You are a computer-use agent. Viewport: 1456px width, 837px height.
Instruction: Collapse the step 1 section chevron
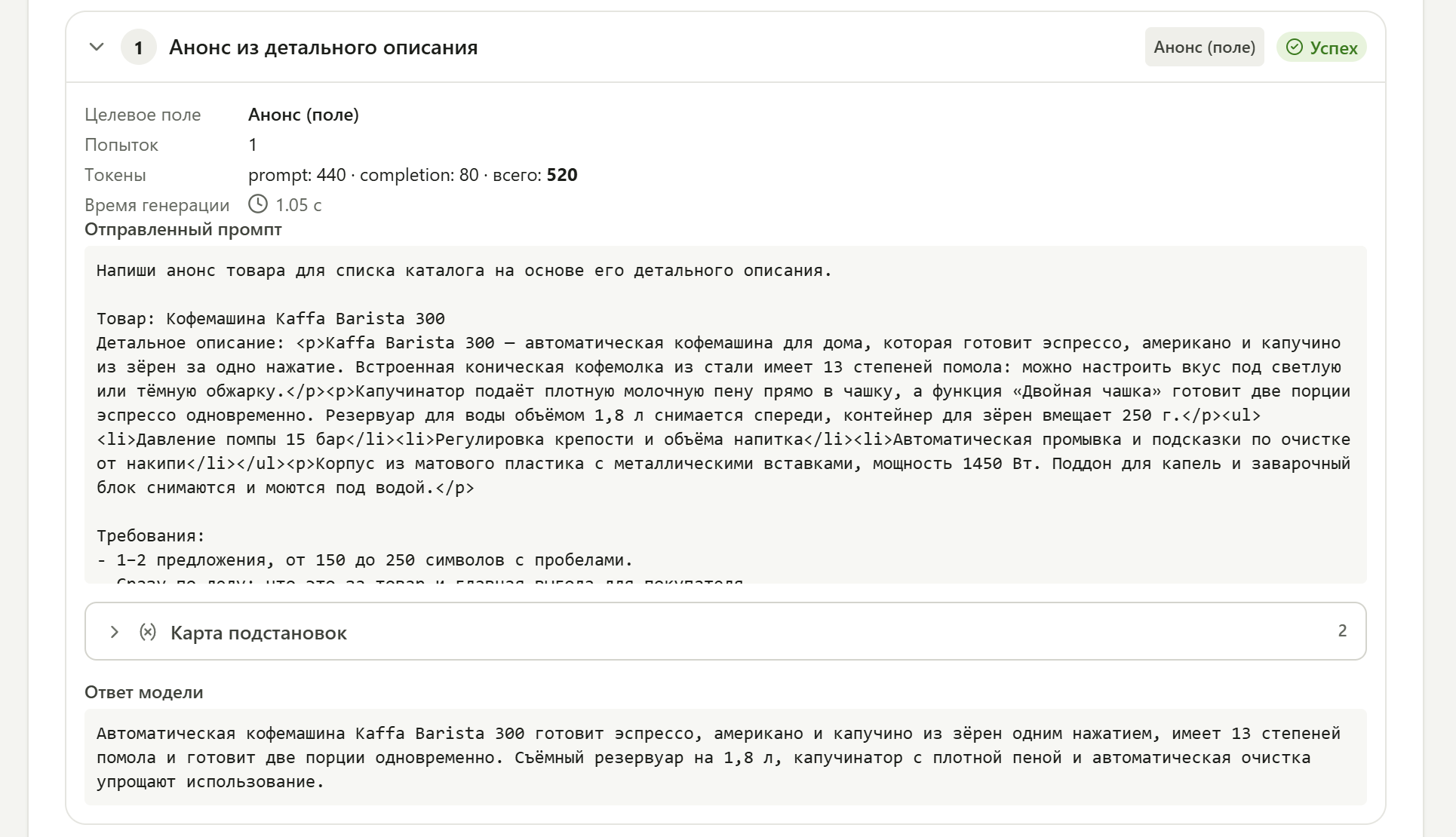pos(97,48)
